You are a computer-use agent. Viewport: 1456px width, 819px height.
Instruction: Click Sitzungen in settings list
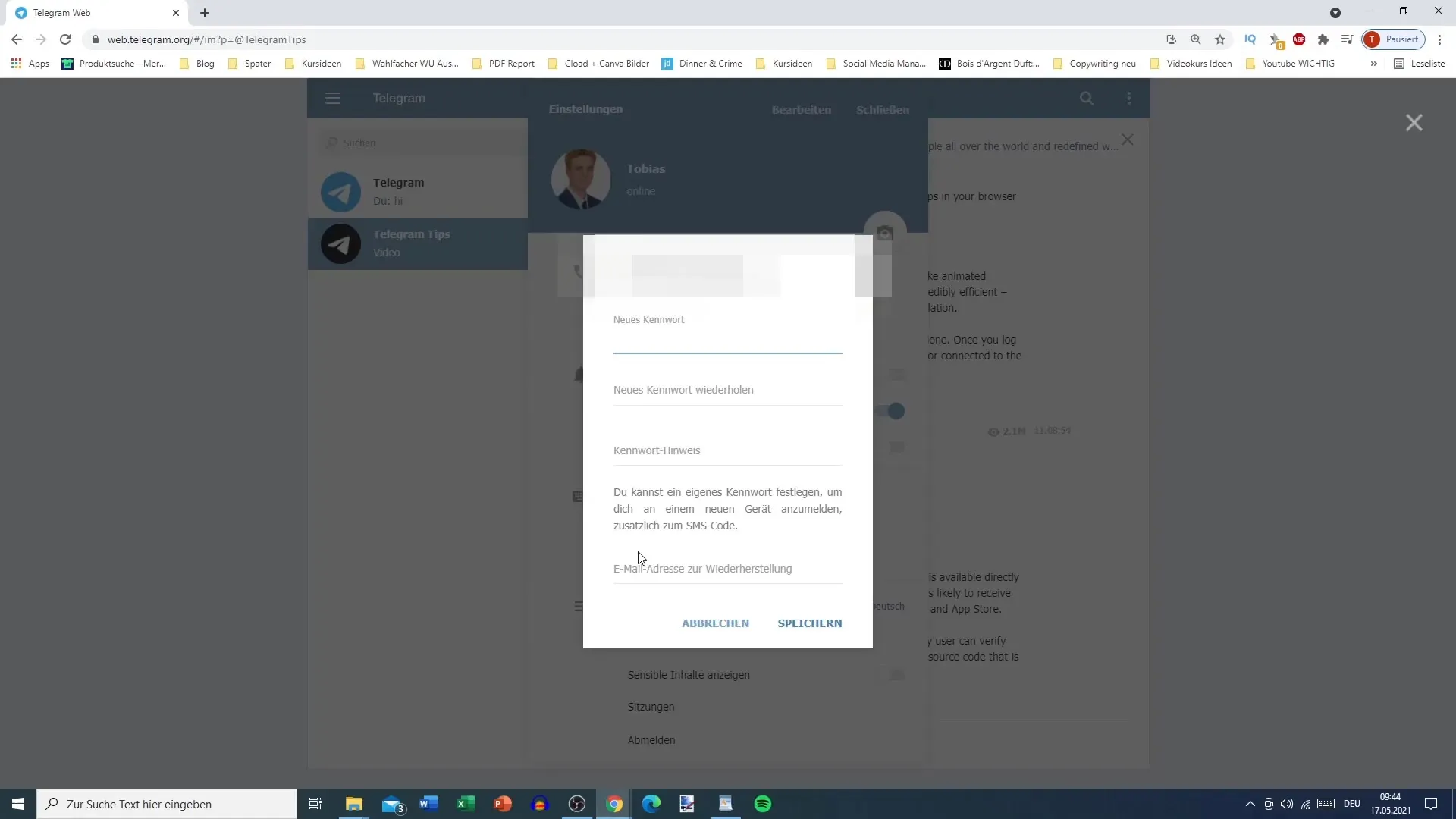coord(651,707)
